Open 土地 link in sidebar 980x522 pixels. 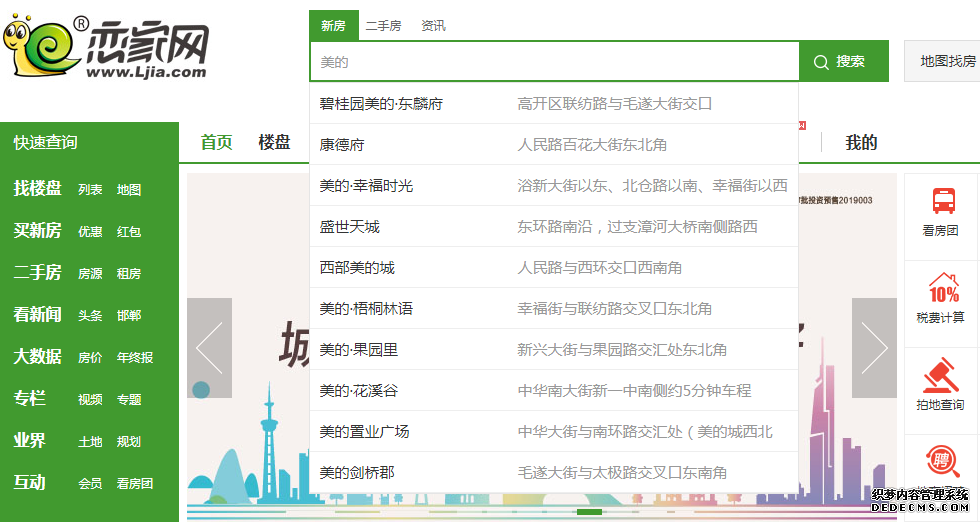pyautogui.click(x=90, y=441)
